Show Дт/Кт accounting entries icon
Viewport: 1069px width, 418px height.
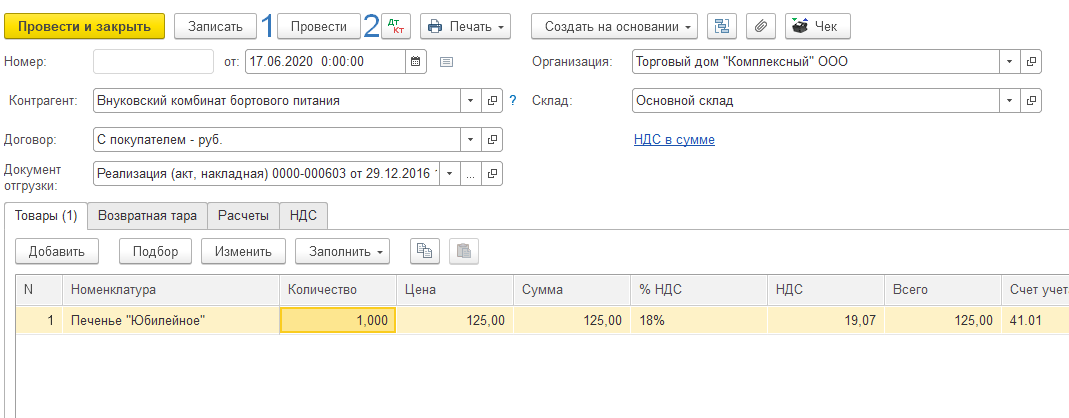coord(395,27)
